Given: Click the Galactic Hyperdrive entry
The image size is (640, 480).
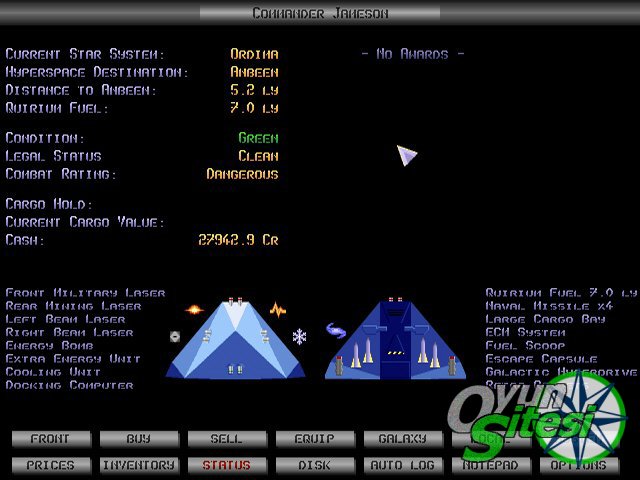Looking at the screenshot, I should coord(561,372).
